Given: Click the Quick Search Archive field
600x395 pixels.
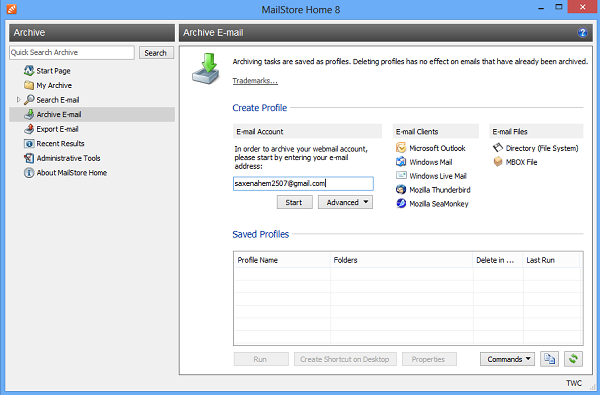Looking at the screenshot, I should pos(72,53).
